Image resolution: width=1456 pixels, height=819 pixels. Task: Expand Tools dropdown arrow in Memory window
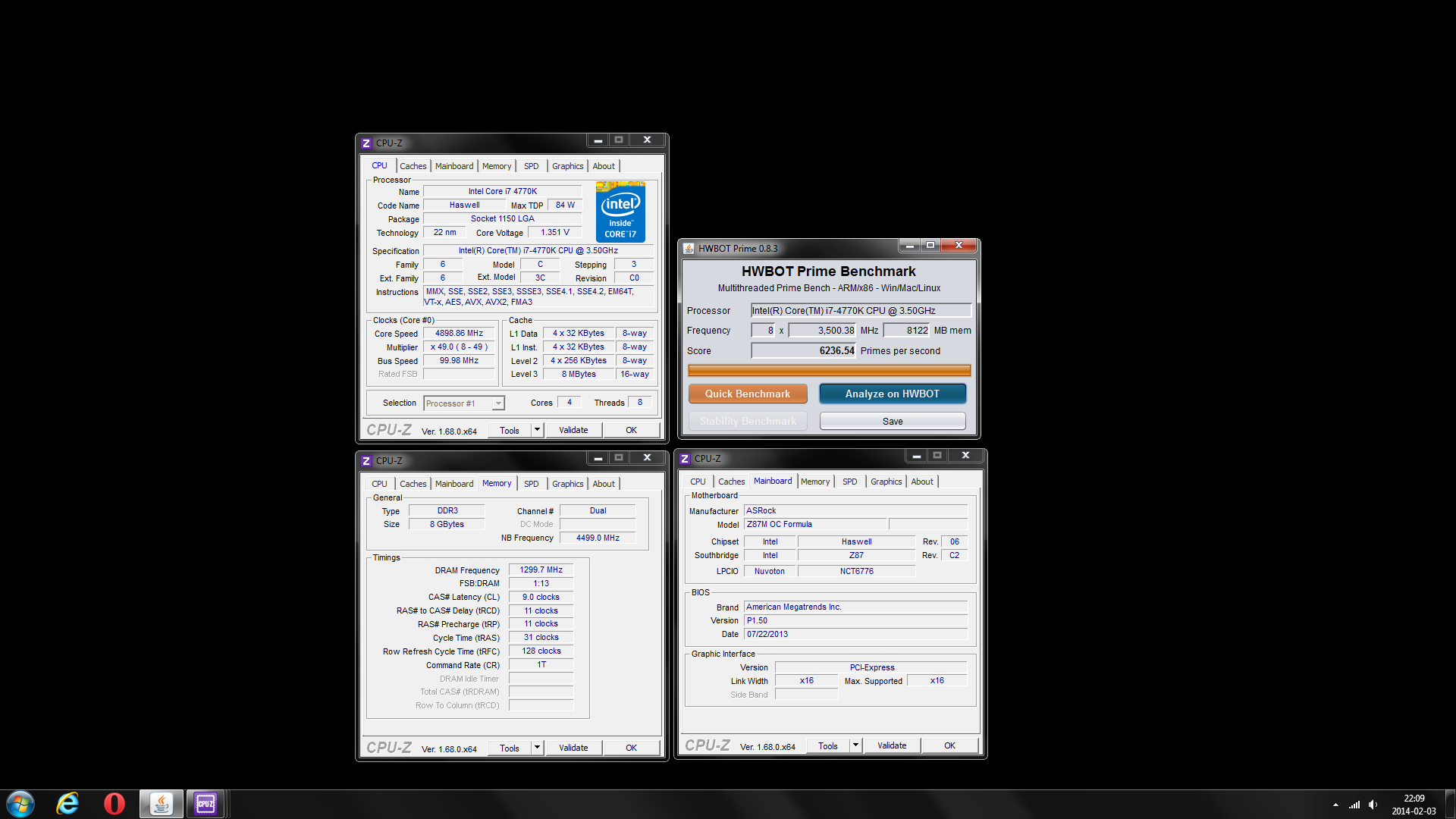(x=537, y=748)
